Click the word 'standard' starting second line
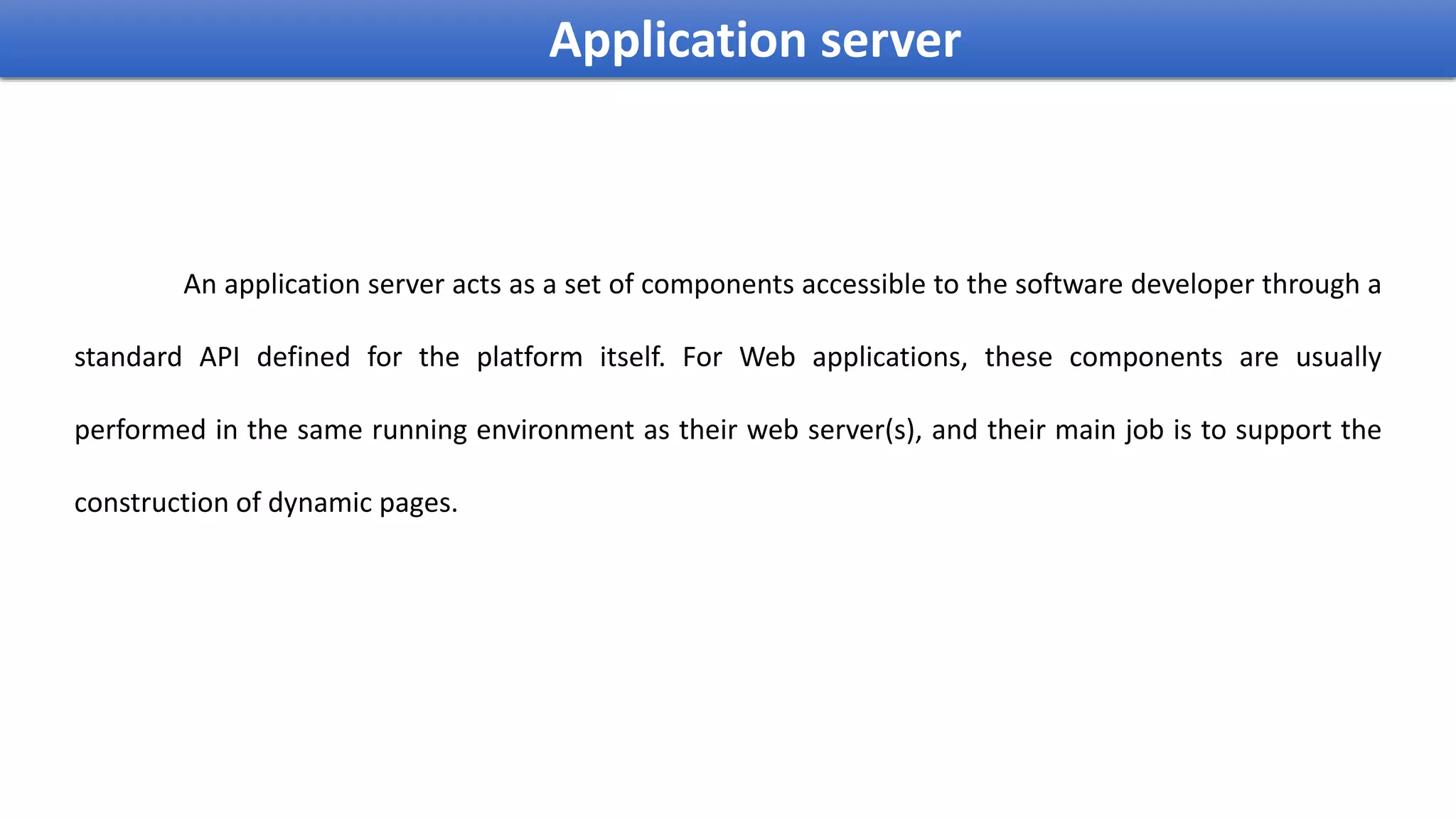Viewport: 1456px width, 819px height. click(x=128, y=357)
